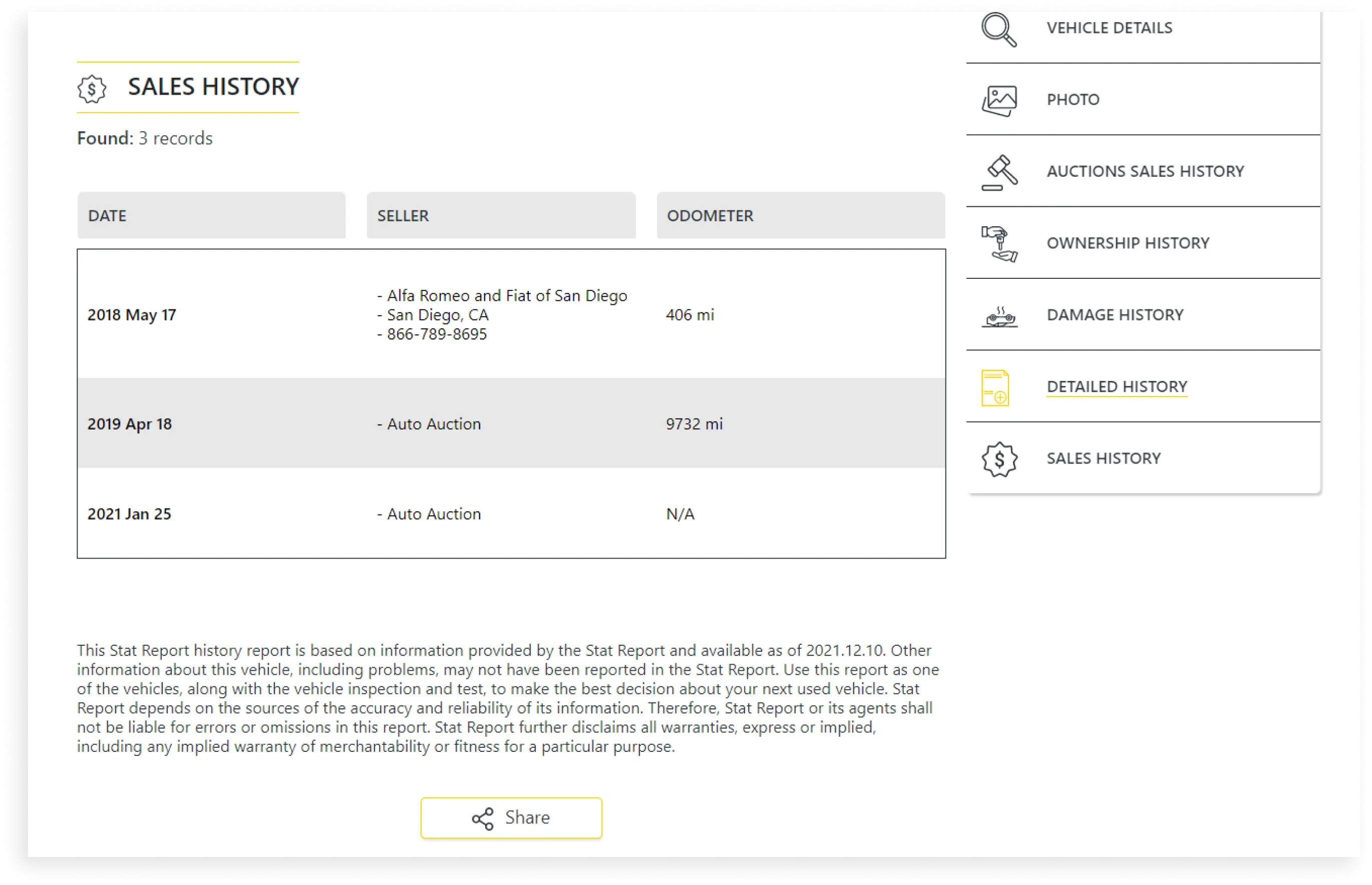Select the 2018 May 17 date cell
The height and width of the screenshot is (885, 1372).
coord(132,315)
